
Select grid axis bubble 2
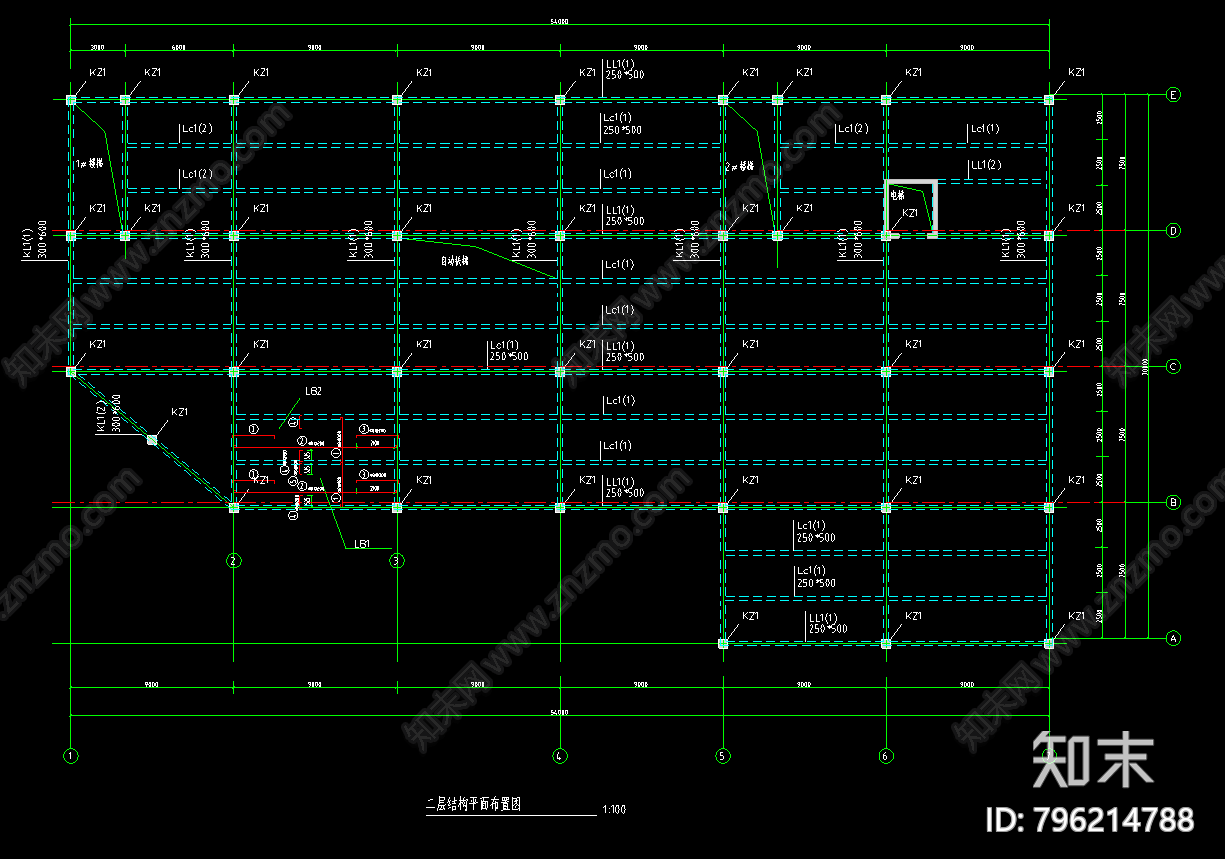[x=233, y=561]
